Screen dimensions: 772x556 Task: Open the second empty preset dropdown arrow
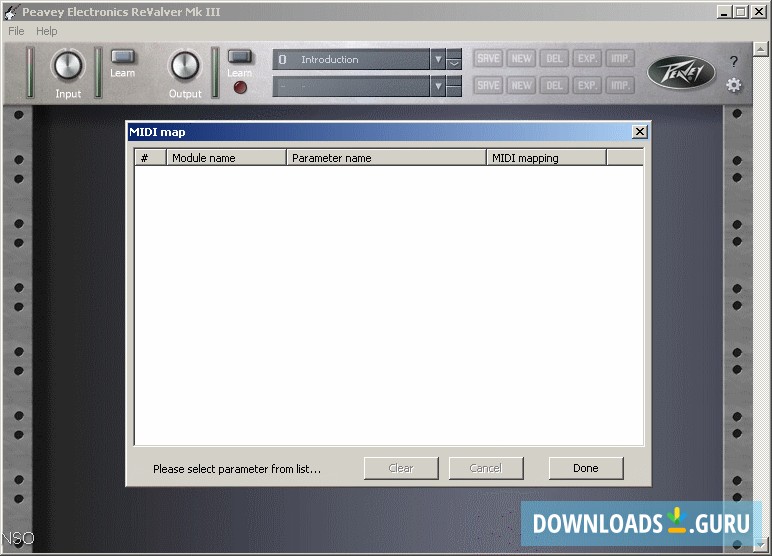click(438, 87)
